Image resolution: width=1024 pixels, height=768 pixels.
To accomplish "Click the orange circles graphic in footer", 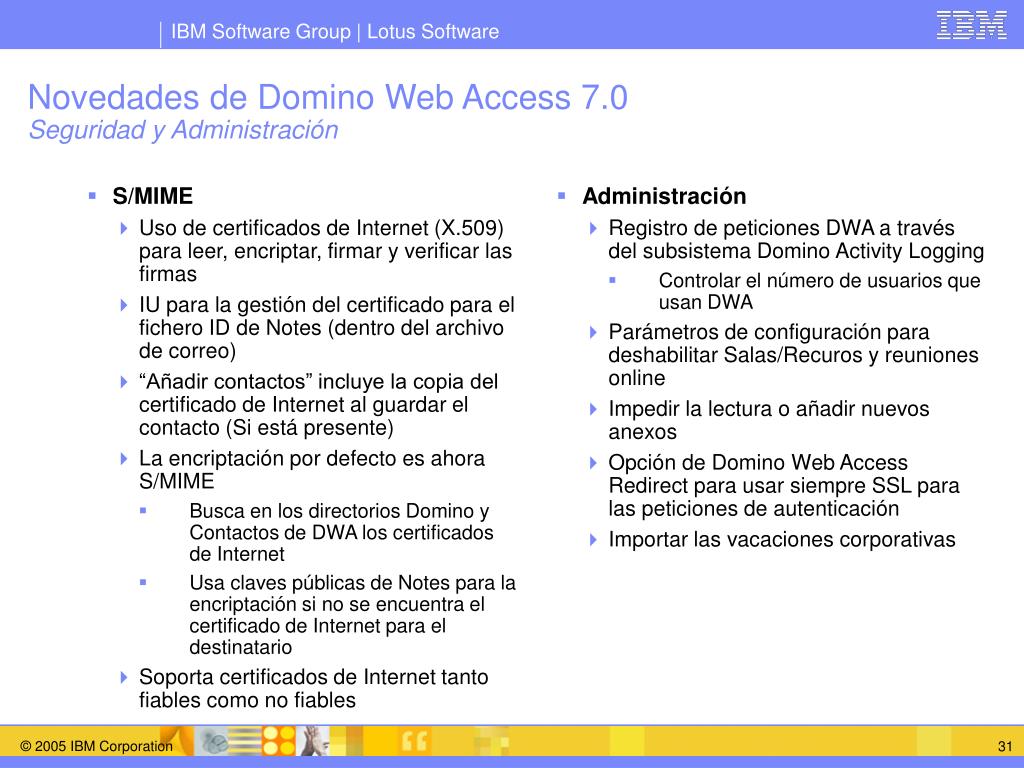I will pos(279,741).
